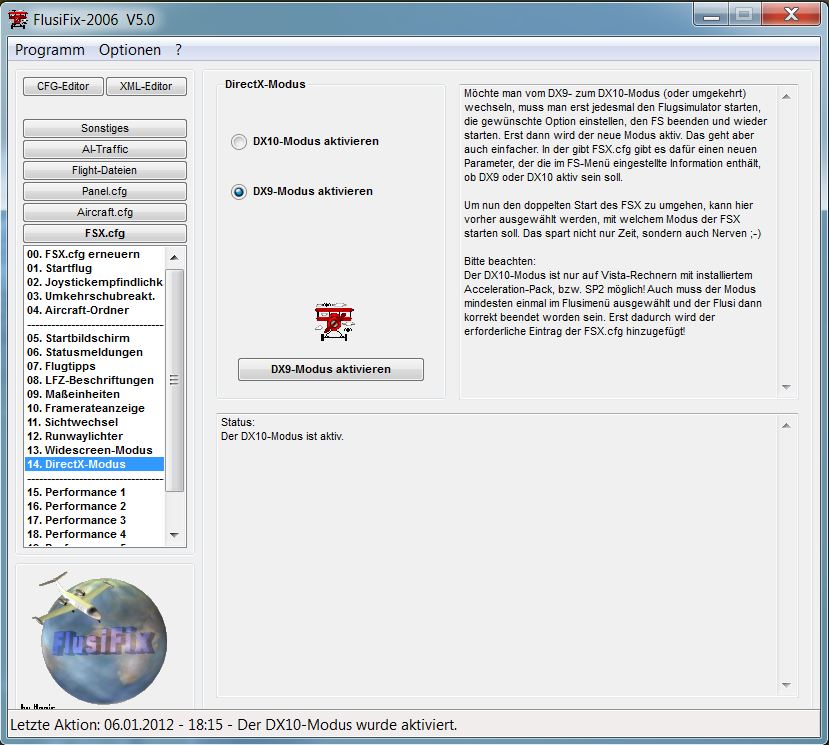Click the large DX9-Modus aktivieren button
Image resolution: width=829 pixels, height=745 pixels.
[331, 369]
